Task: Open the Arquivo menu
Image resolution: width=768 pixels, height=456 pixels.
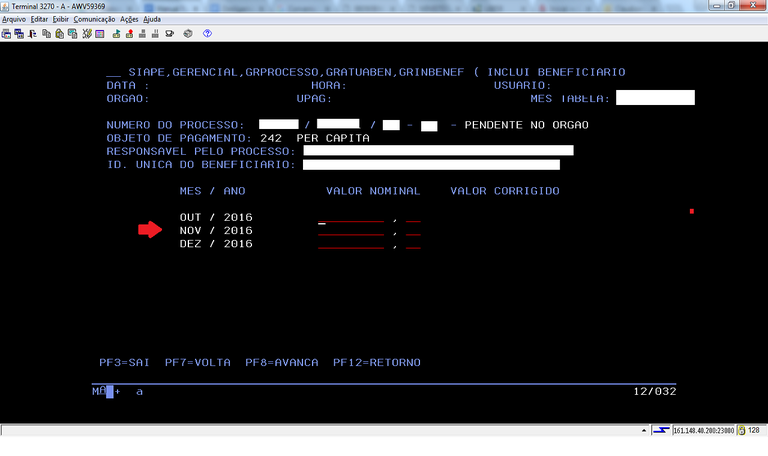Action: (14, 19)
